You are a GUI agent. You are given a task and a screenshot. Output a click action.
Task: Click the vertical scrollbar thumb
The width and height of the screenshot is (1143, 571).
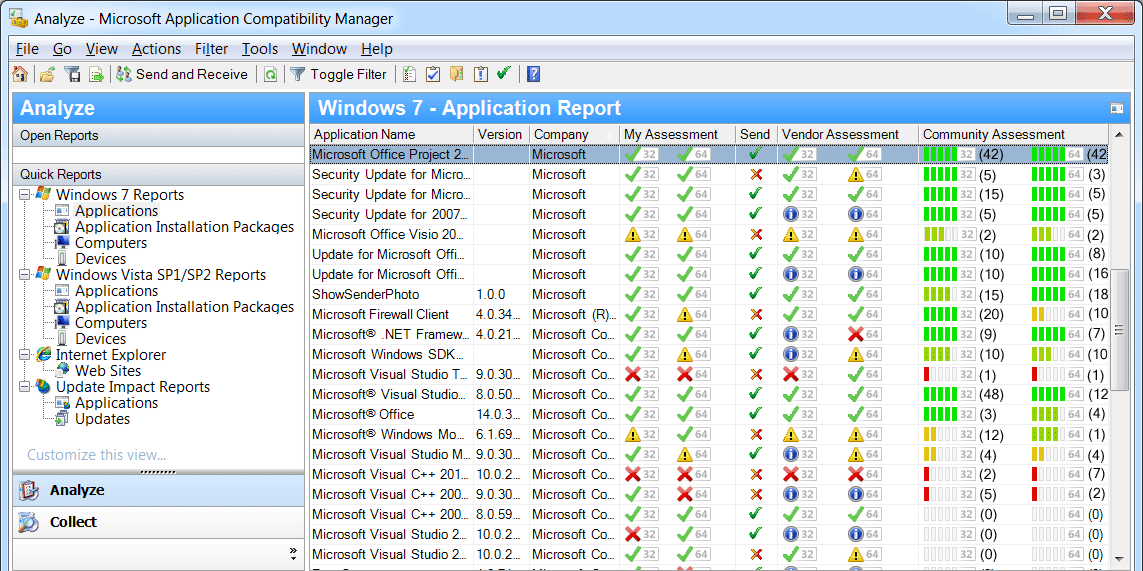[x=1118, y=330]
